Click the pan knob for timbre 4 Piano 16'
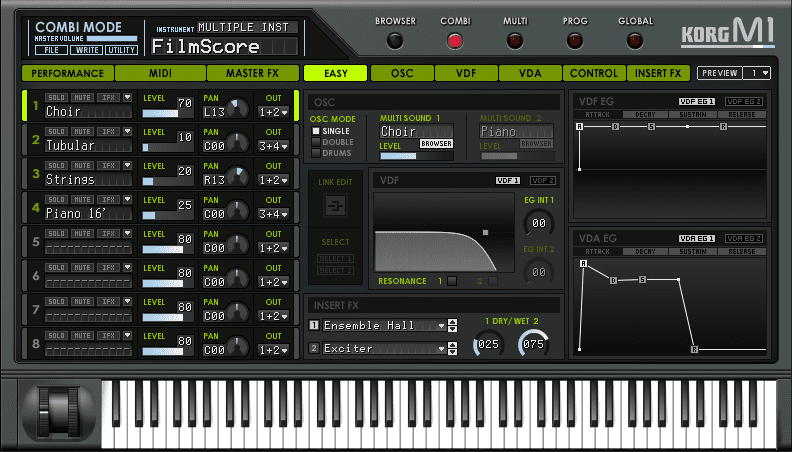 point(238,211)
